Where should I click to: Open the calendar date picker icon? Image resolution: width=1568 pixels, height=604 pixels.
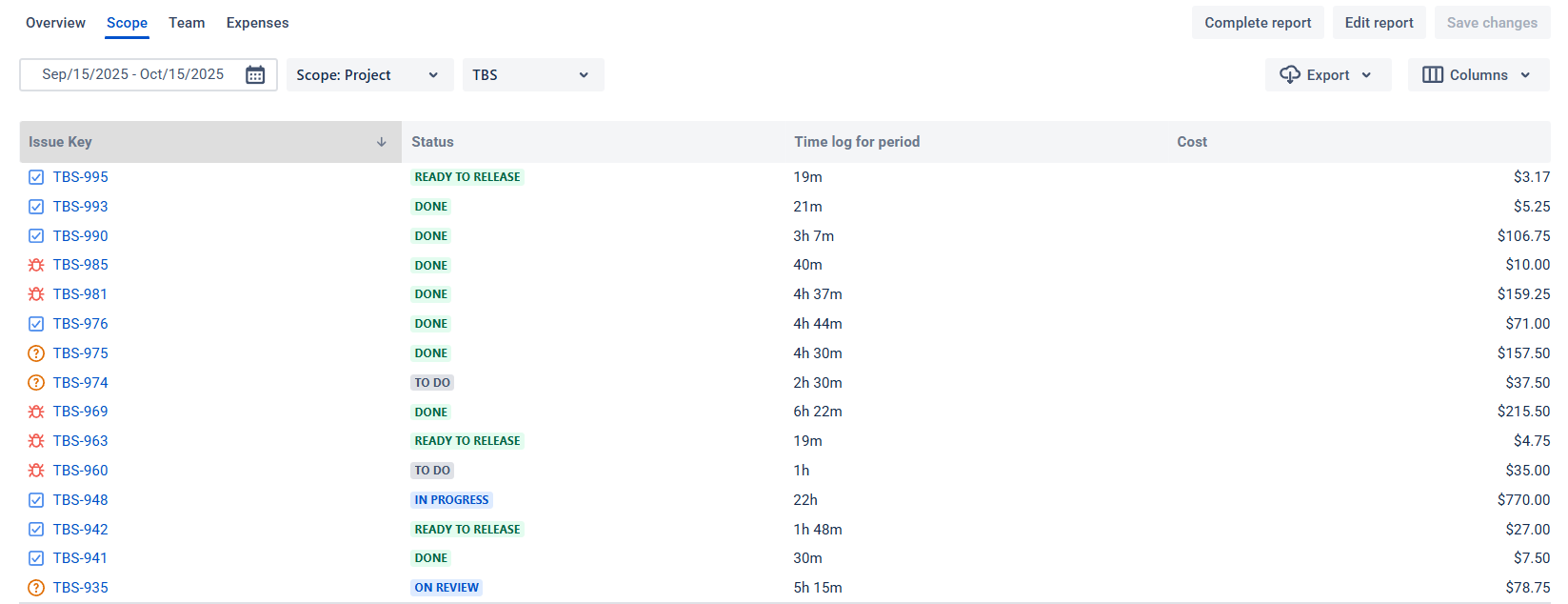(x=255, y=74)
